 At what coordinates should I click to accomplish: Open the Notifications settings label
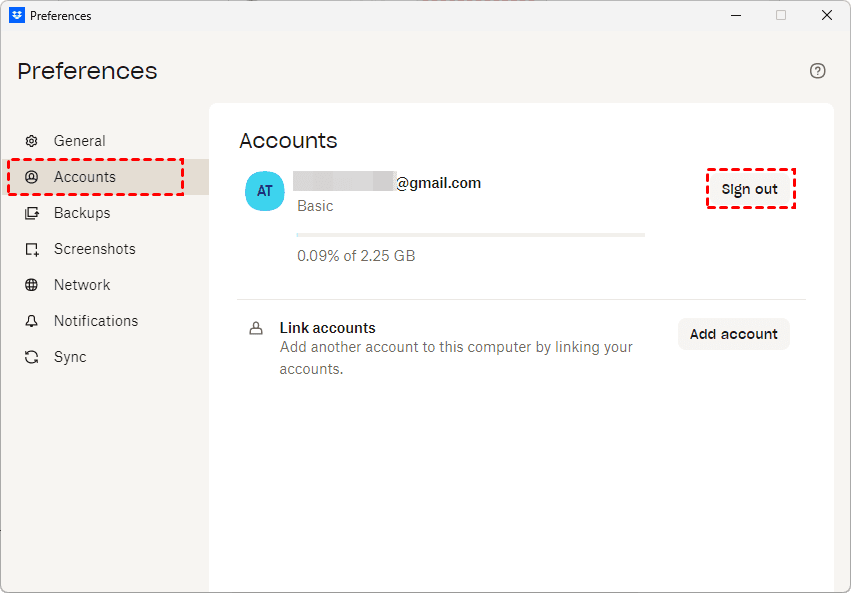(x=96, y=321)
